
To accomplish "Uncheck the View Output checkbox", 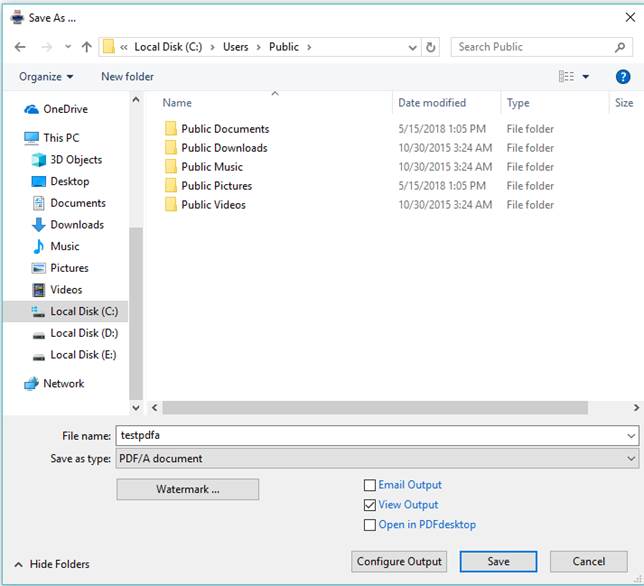I will pyautogui.click(x=371, y=505).
